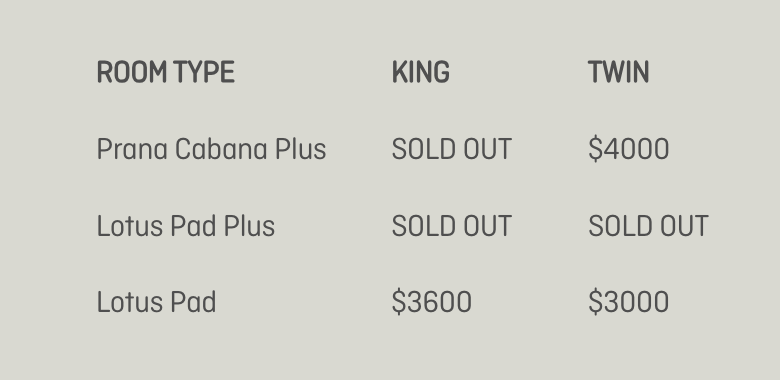Click the word Cabana in first row
This screenshot has width=780, height=380.
[x=221, y=149]
